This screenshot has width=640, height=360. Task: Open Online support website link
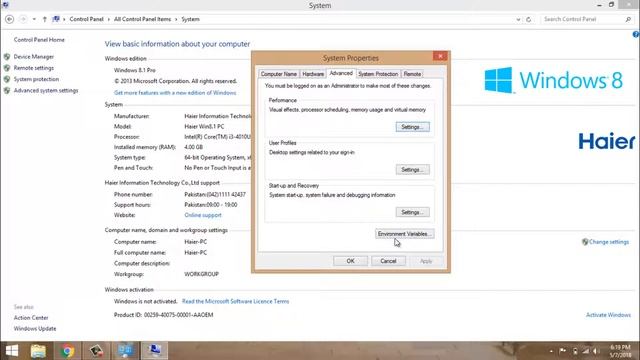click(203, 215)
